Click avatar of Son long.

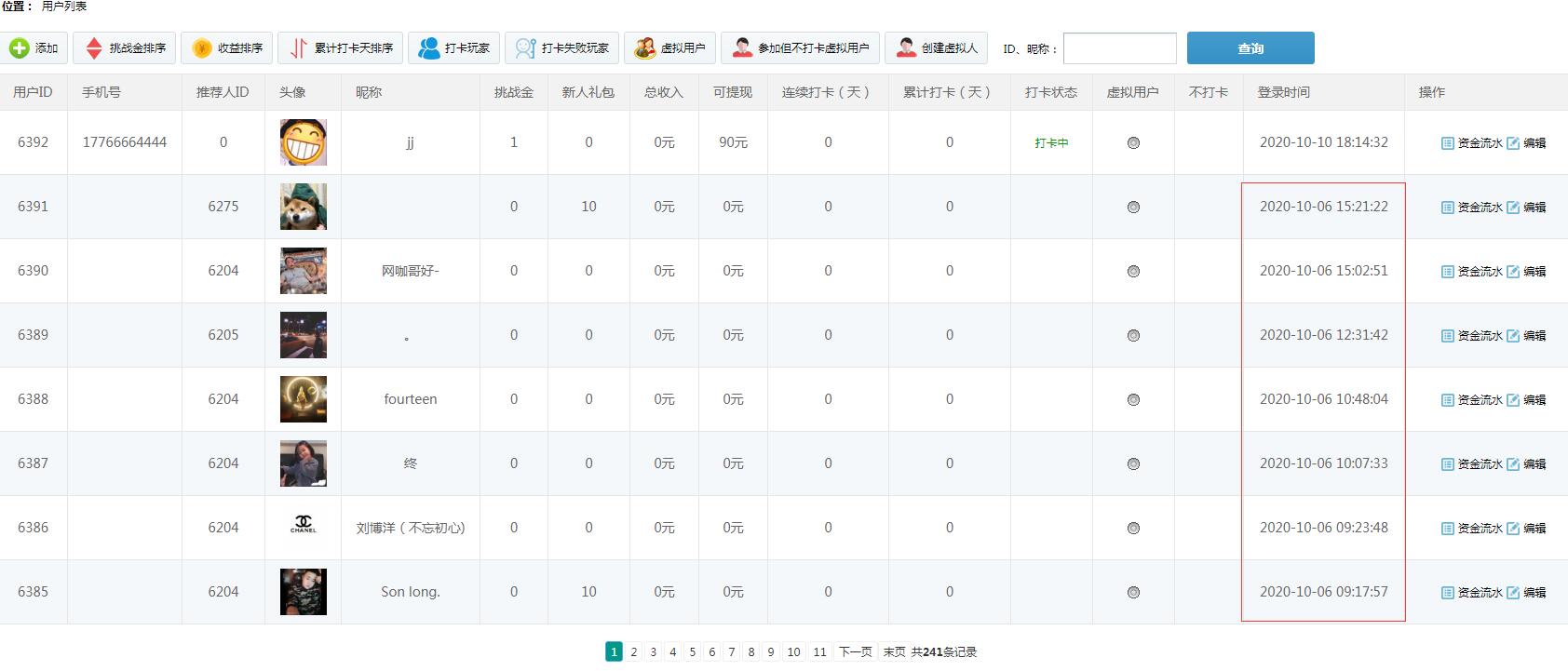point(304,592)
